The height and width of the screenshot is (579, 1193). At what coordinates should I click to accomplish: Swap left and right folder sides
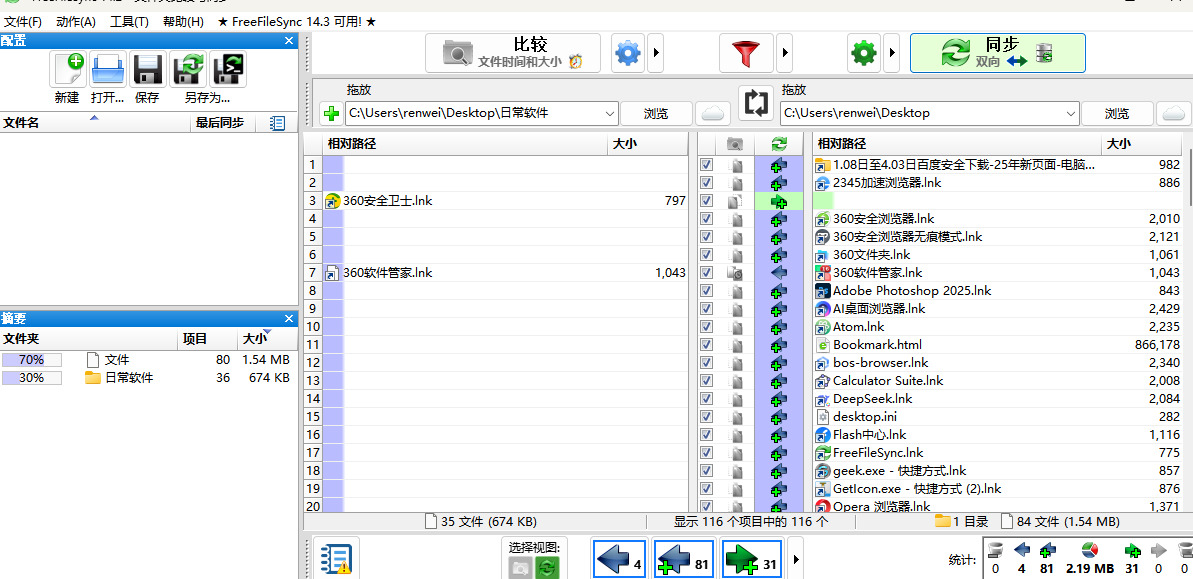pyautogui.click(x=756, y=103)
